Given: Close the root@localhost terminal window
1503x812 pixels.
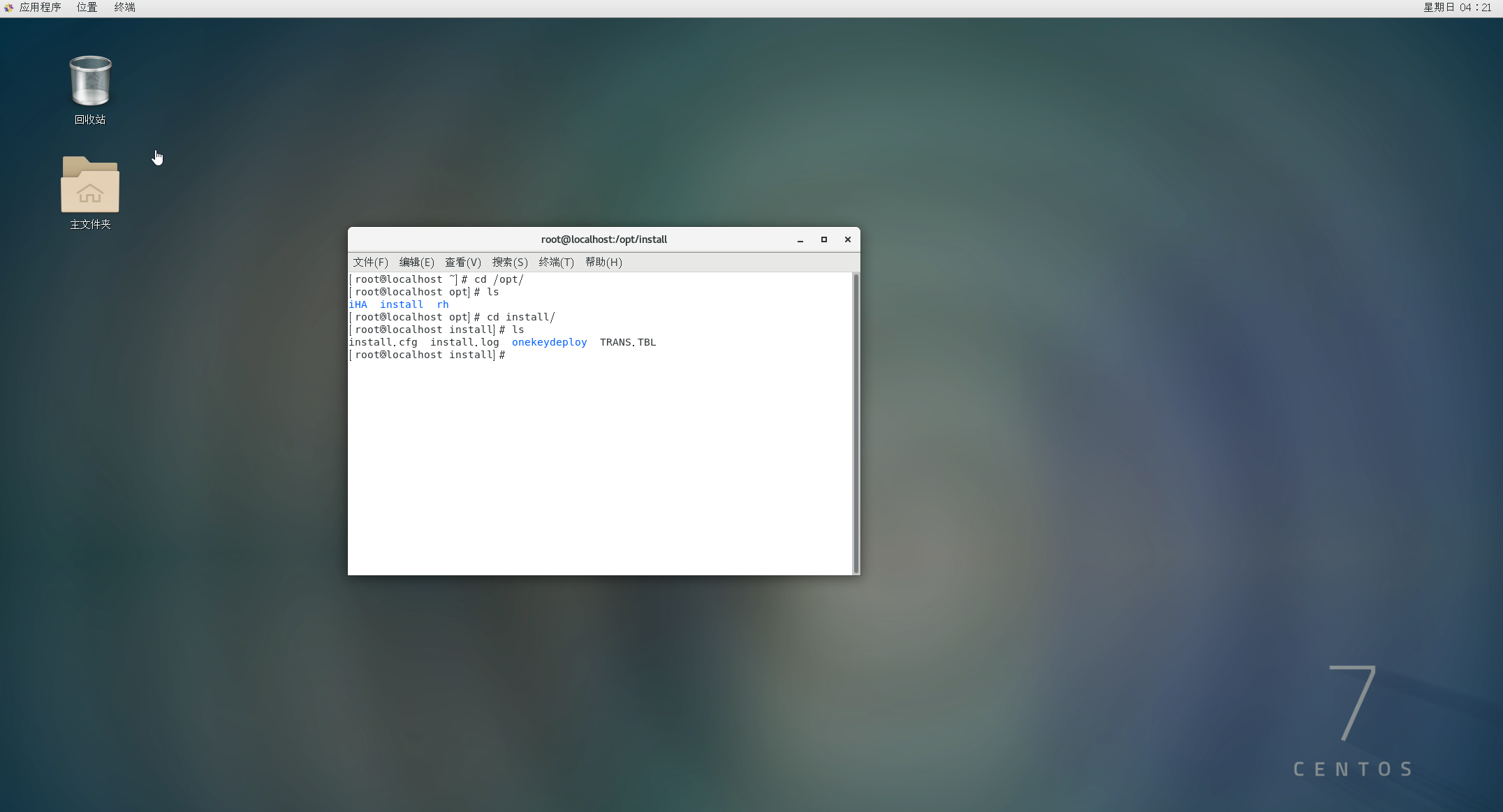Looking at the screenshot, I should (848, 239).
